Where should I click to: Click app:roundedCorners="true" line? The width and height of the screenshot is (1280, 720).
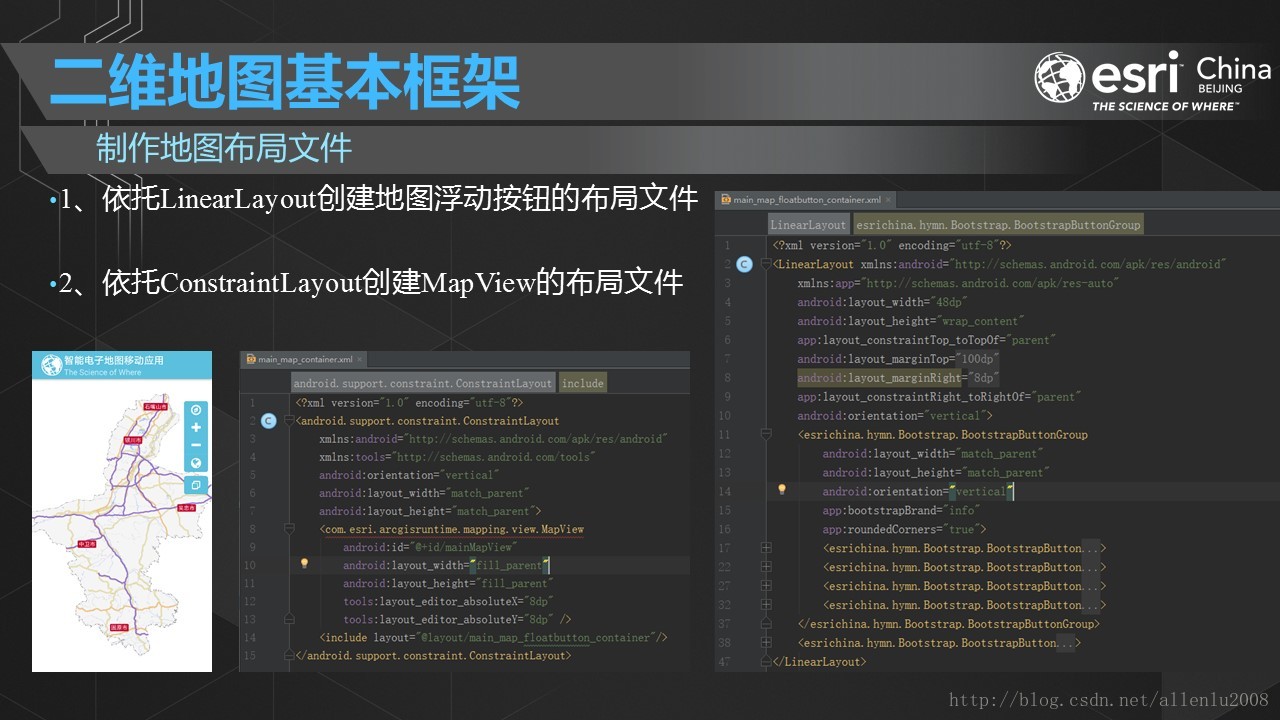(x=904, y=529)
